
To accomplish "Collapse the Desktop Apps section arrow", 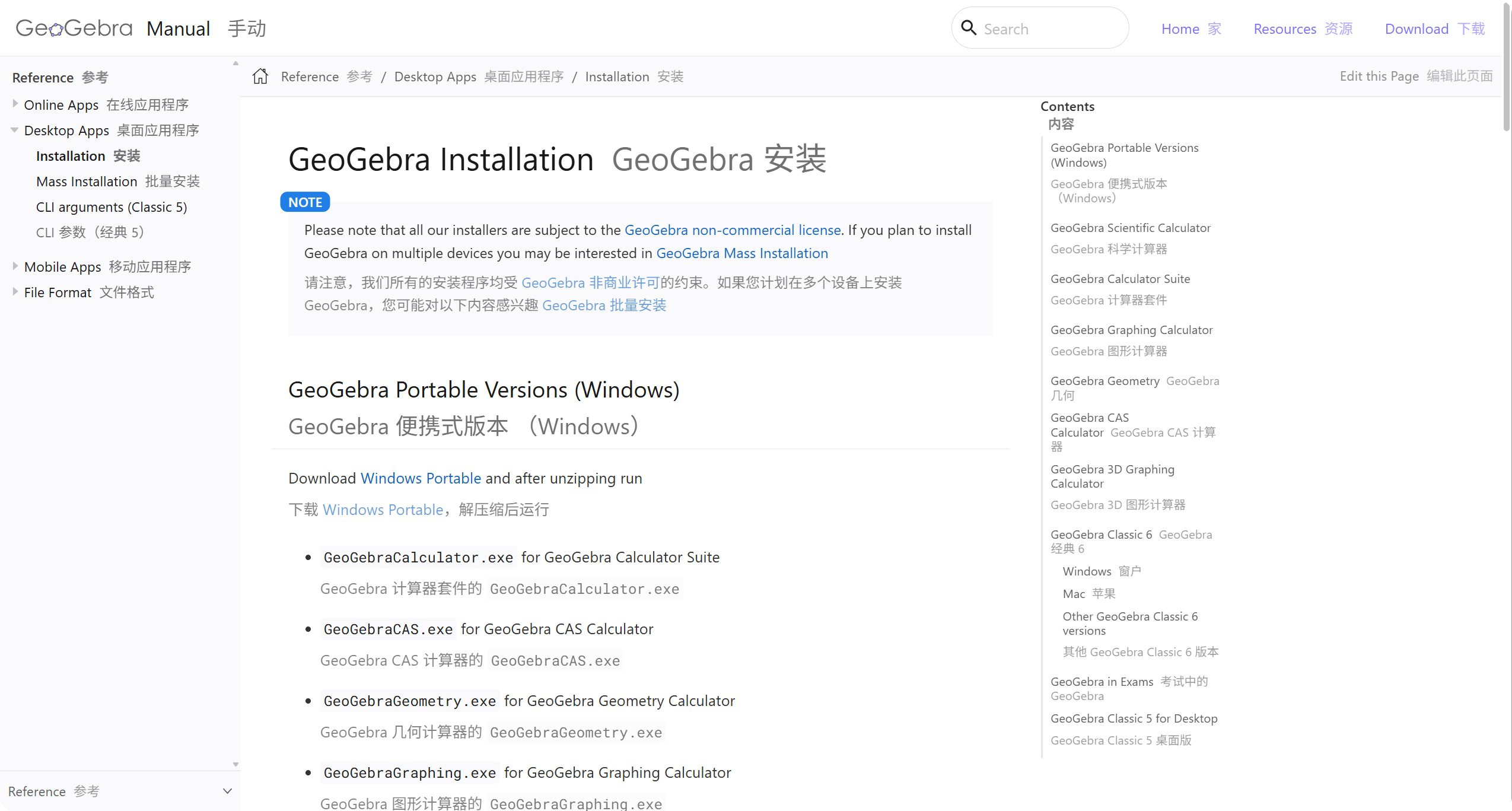I will 14,130.
